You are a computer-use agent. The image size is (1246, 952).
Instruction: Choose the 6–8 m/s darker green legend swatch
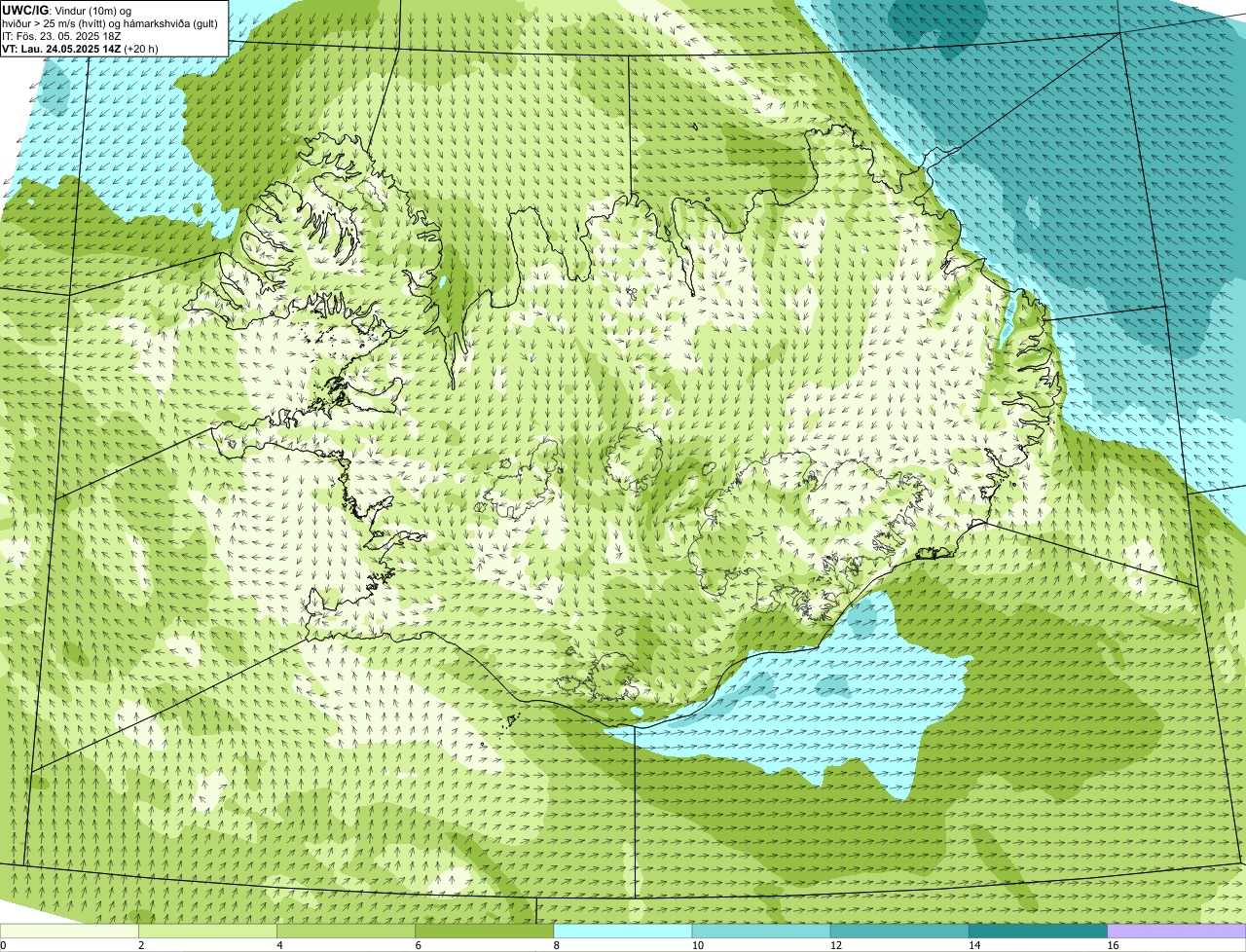485,932
